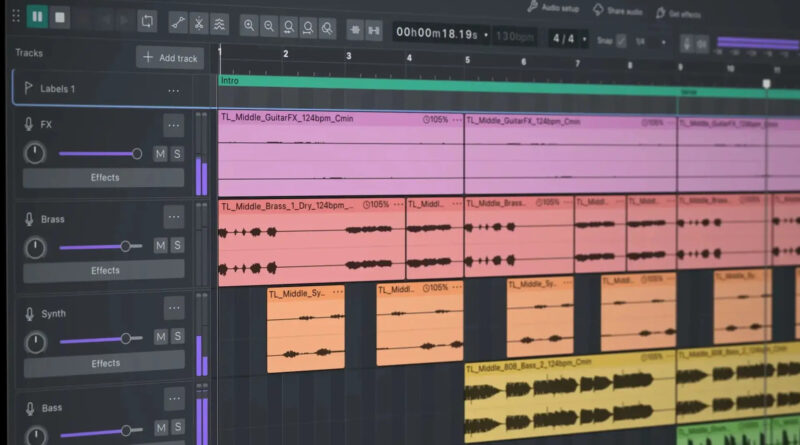The height and width of the screenshot is (445, 800).
Task: Toggle loop playback icon
Action: (147, 21)
